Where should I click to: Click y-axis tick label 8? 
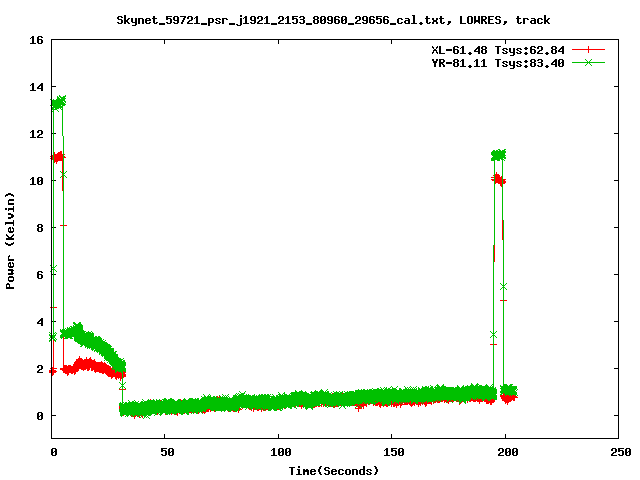coord(40,228)
